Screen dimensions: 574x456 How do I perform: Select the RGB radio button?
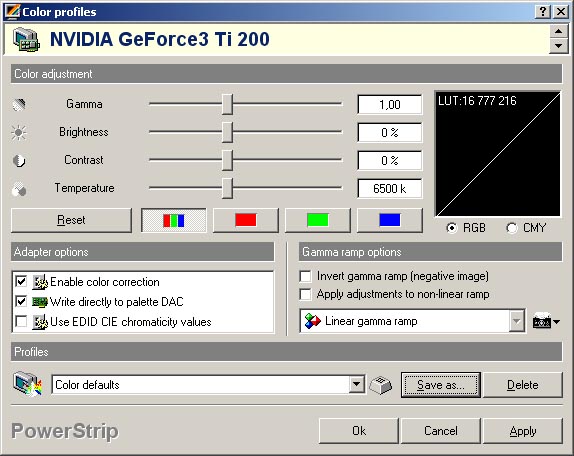tap(452, 228)
